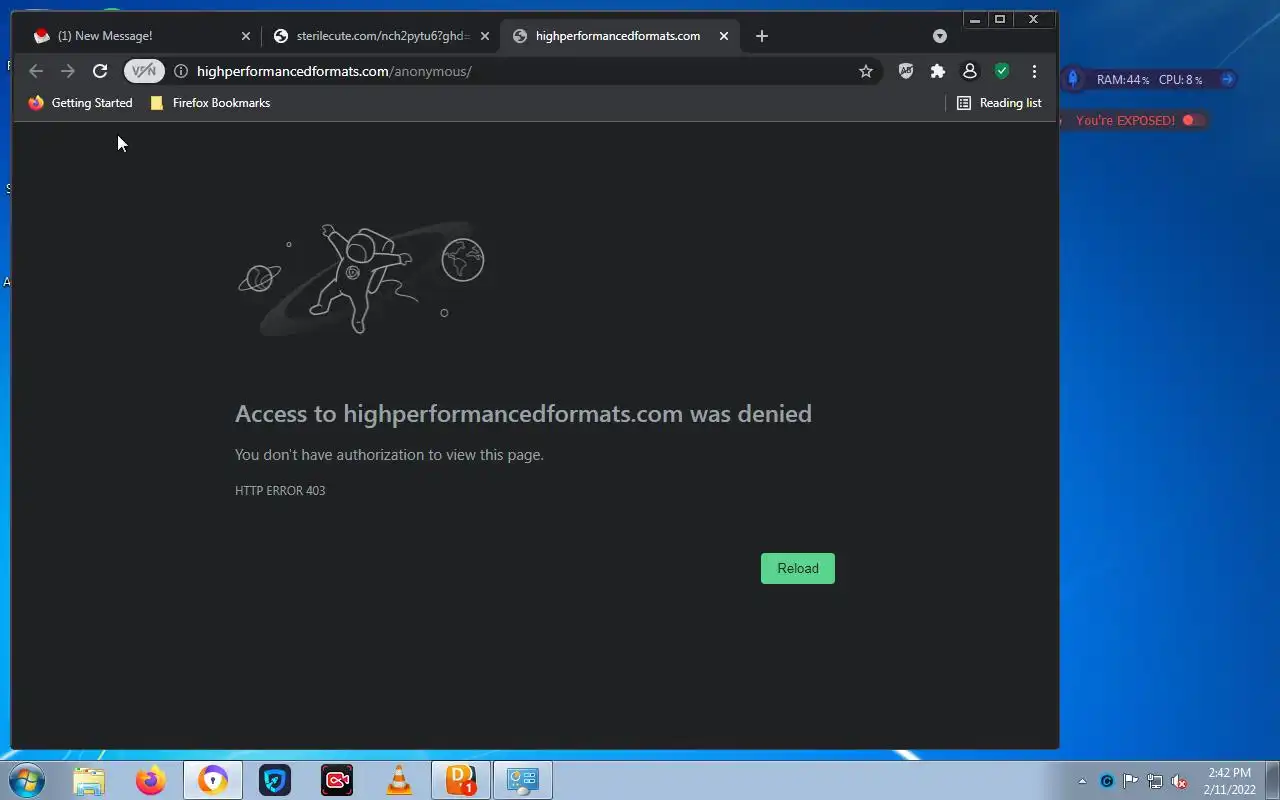Open the Extensions puzzle-piece menu

point(938,71)
